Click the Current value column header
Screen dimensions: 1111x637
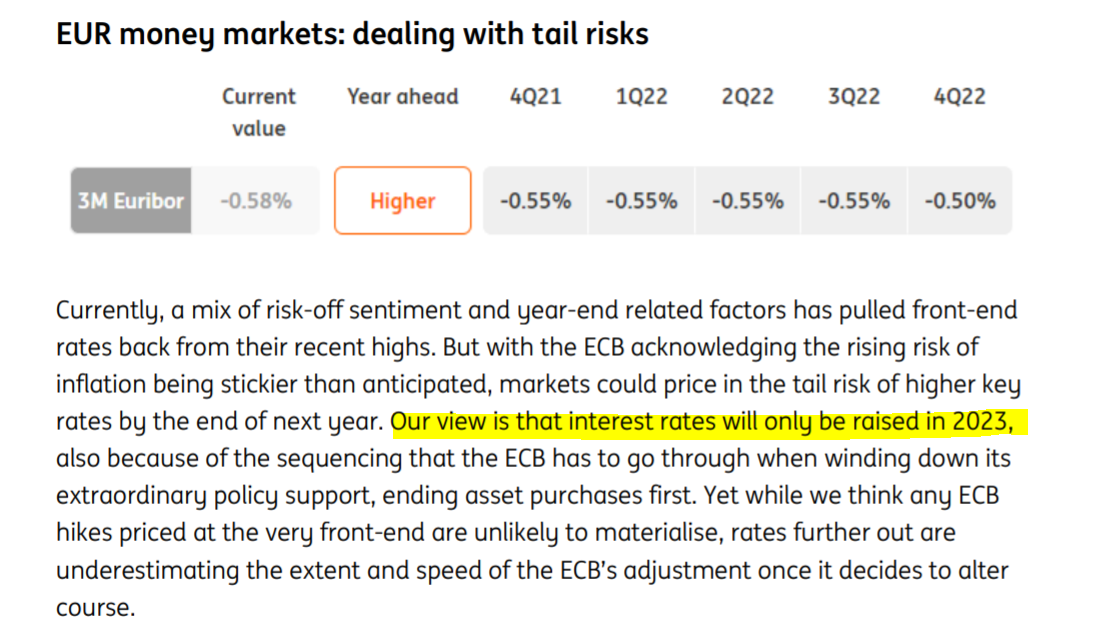pos(259,112)
